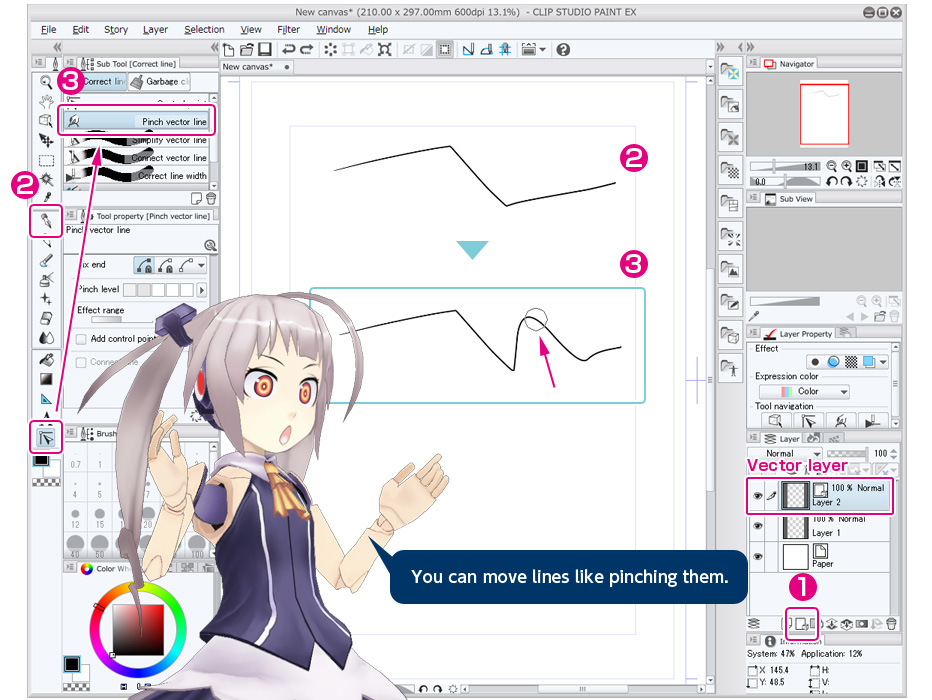Create a new vector layer
The image size is (932, 700).
pos(801,624)
